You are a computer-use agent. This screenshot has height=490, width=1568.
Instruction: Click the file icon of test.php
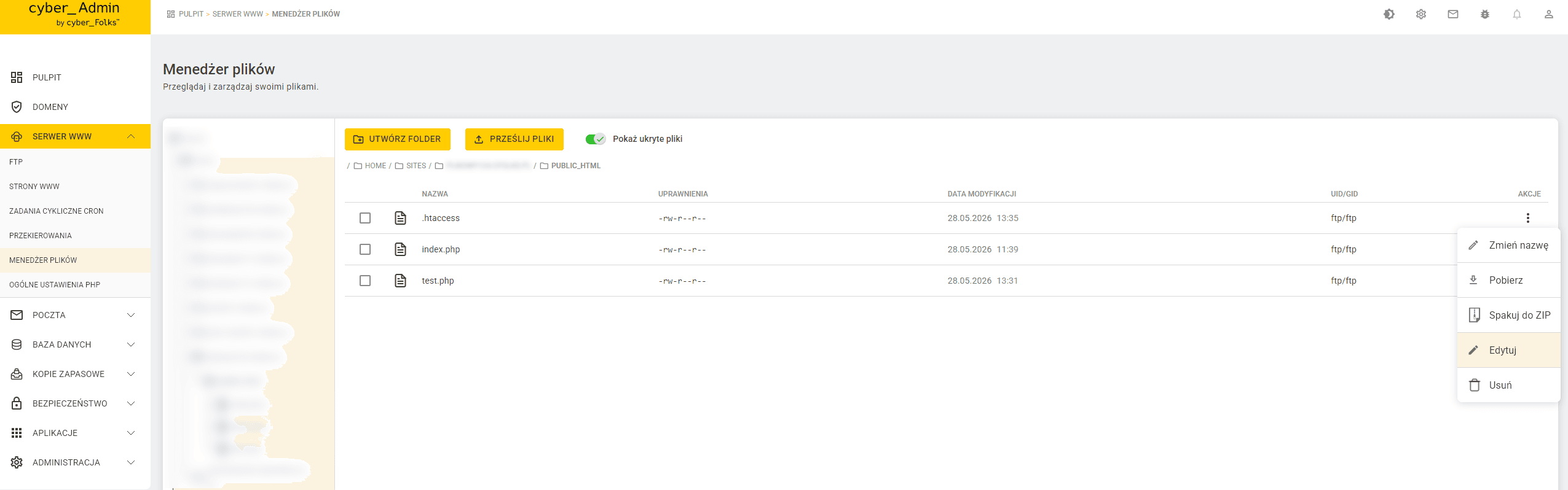pos(400,281)
